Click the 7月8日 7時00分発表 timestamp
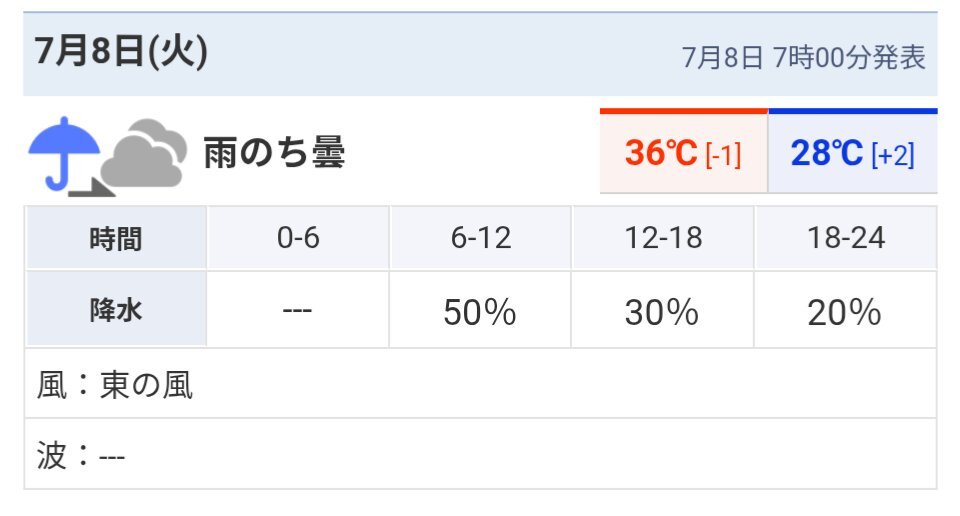 [803, 58]
